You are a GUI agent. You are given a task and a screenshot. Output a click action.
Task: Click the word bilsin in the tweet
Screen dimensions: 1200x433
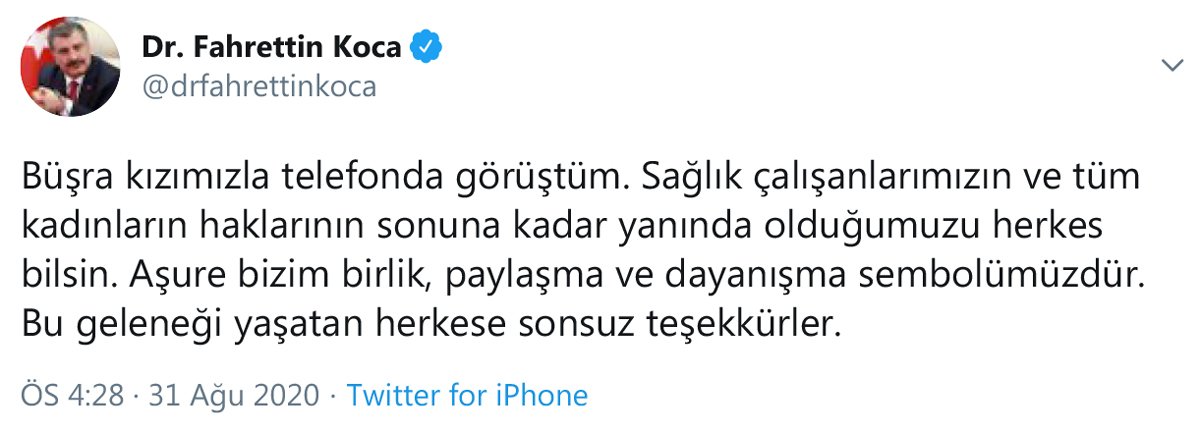(x=59, y=277)
